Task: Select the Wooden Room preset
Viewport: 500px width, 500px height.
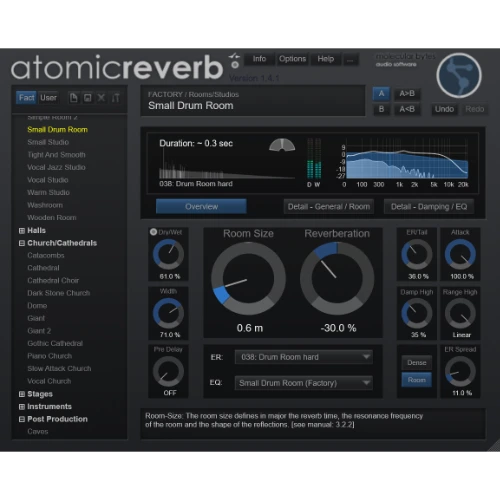Action: (52, 218)
